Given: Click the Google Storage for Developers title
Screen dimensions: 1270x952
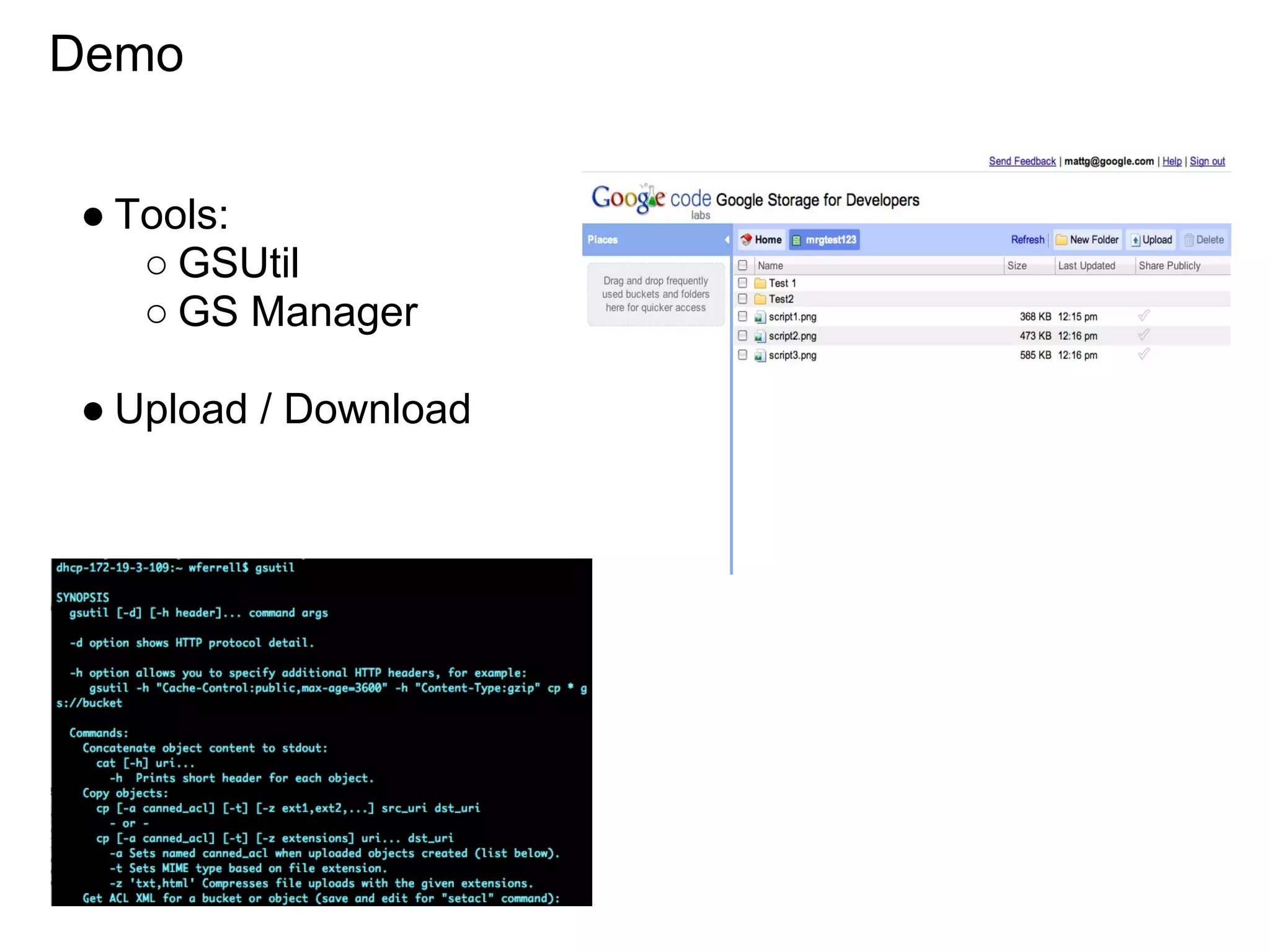Looking at the screenshot, I should [817, 200].
